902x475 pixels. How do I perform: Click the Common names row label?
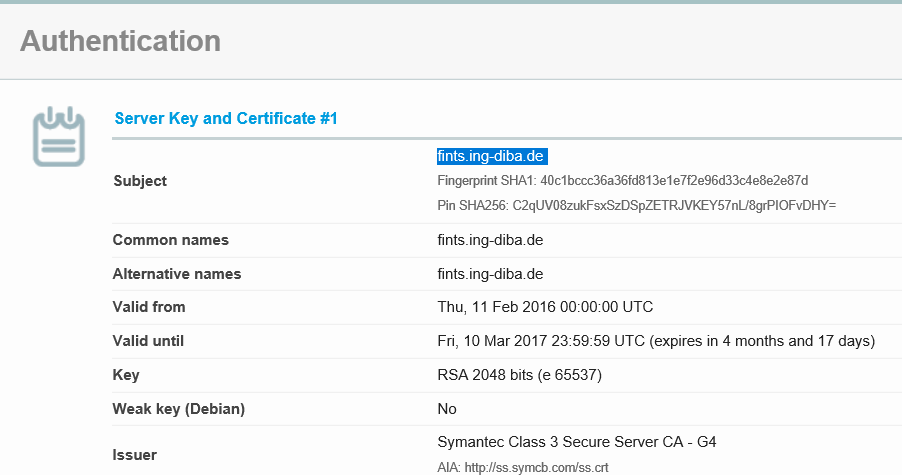(171, 240)
